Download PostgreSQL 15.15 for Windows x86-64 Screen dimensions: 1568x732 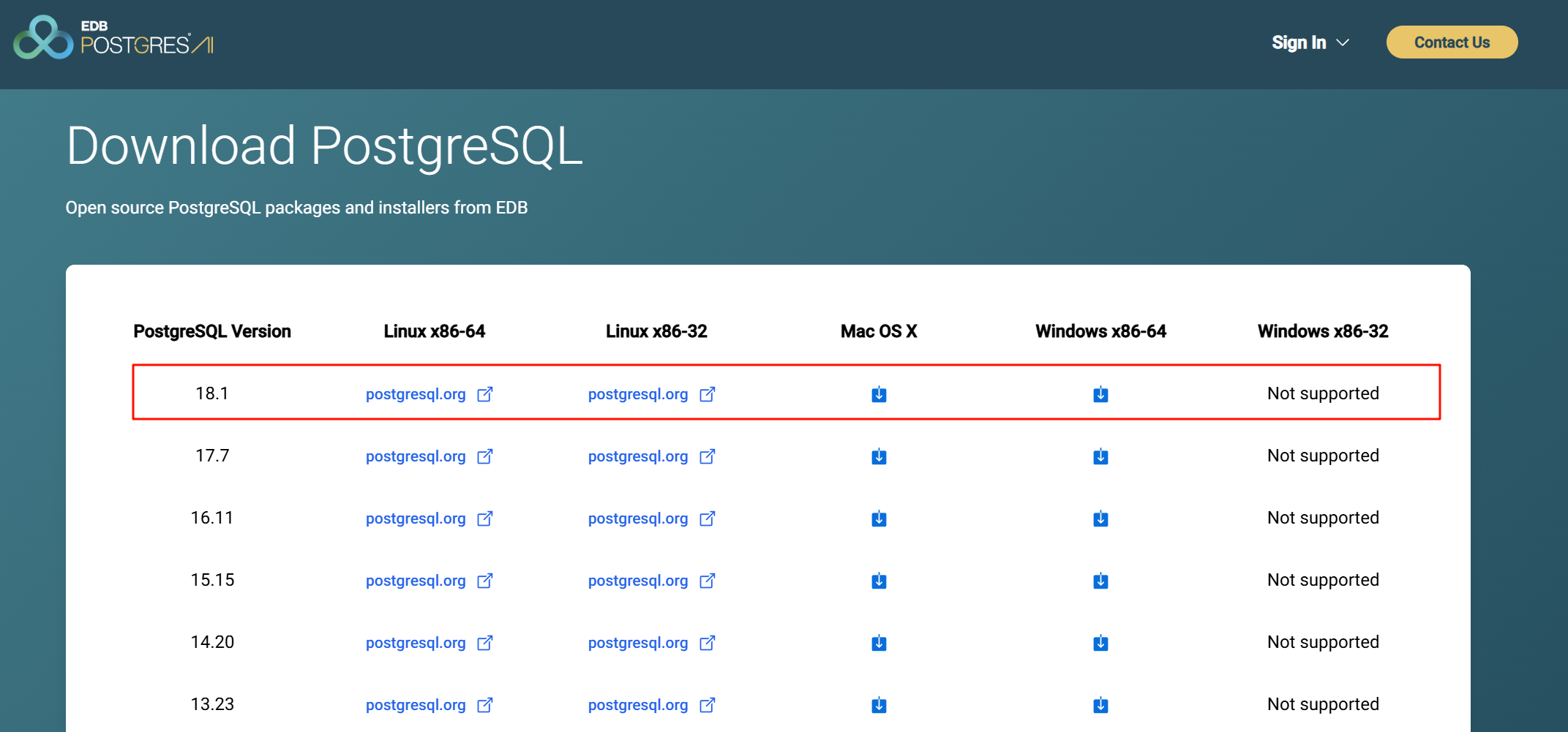tap(1100, 581)
